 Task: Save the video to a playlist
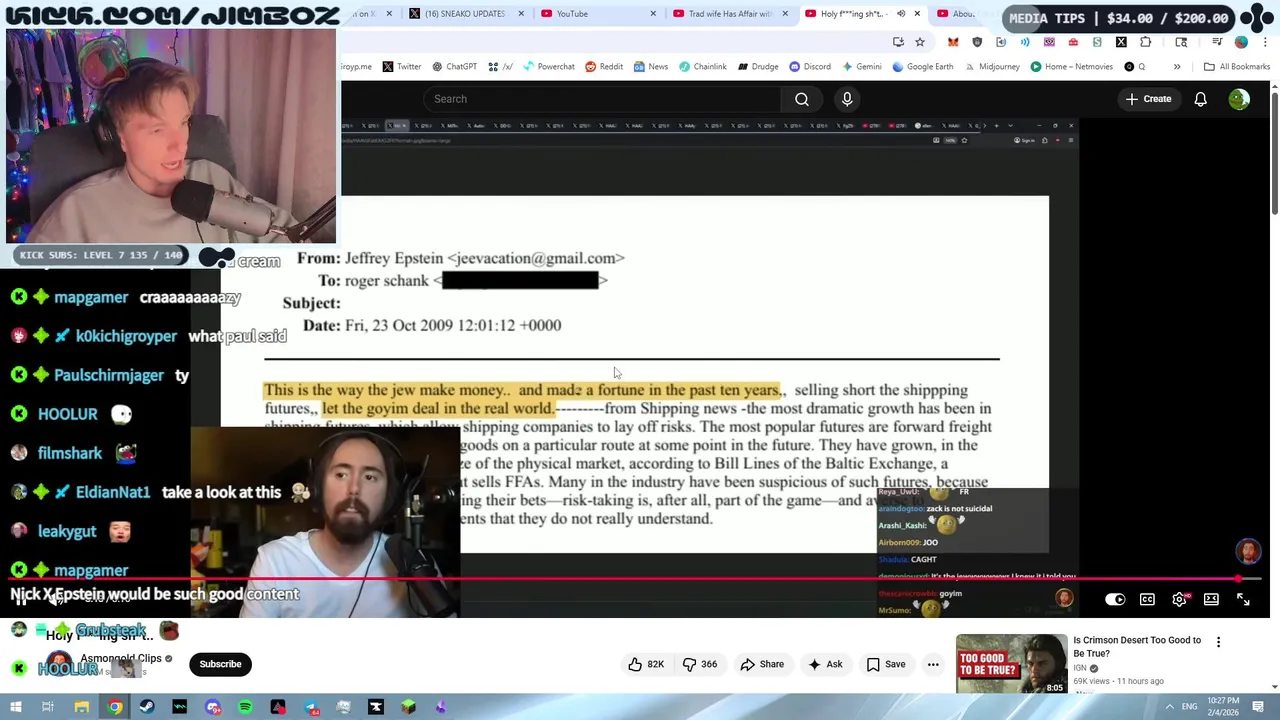tap(885, 664)
